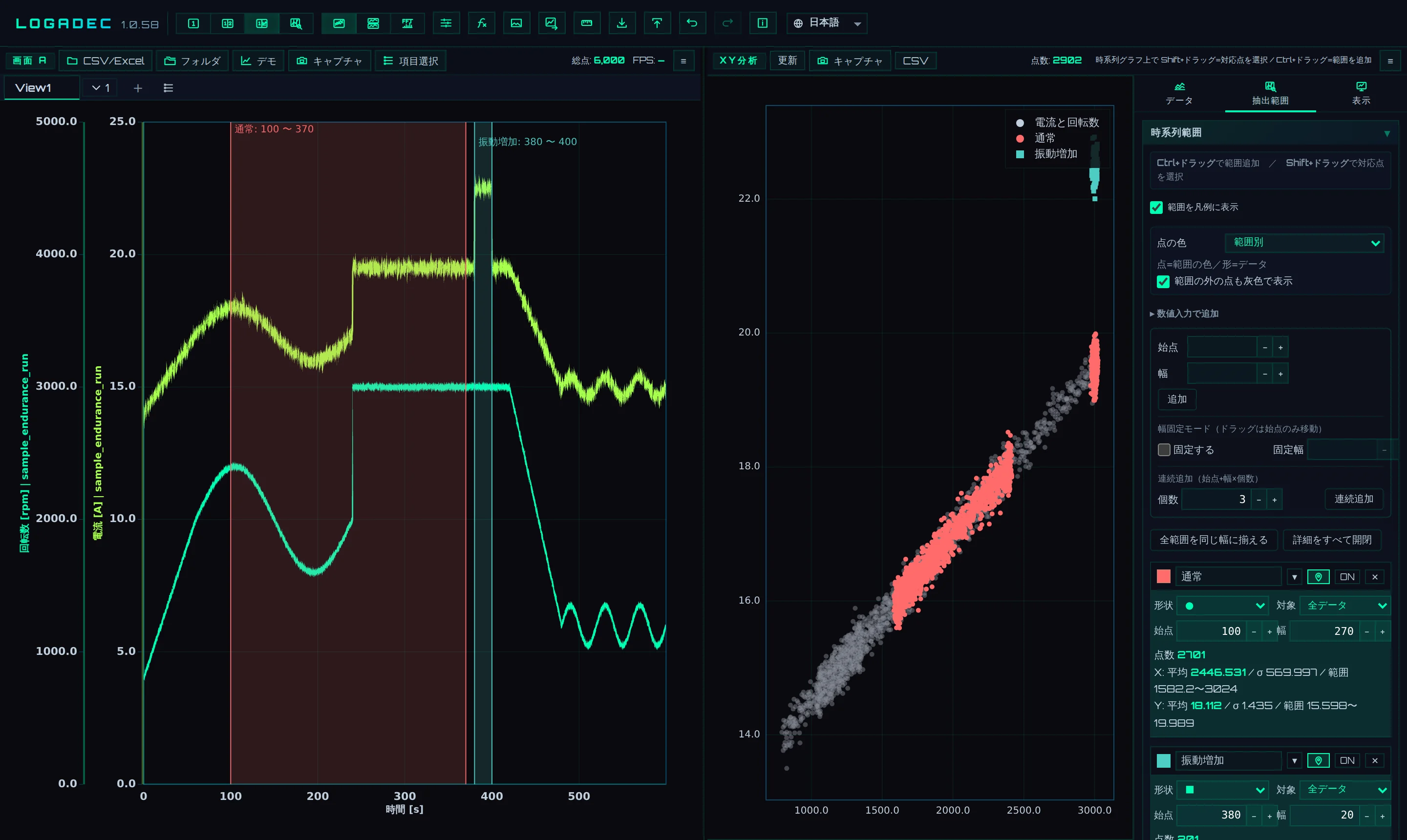The image size is (1407, 840).
Task: Open the 対象 全データ dropdown for 通常
Action: pyautogui.click(x=1345, y=606)
